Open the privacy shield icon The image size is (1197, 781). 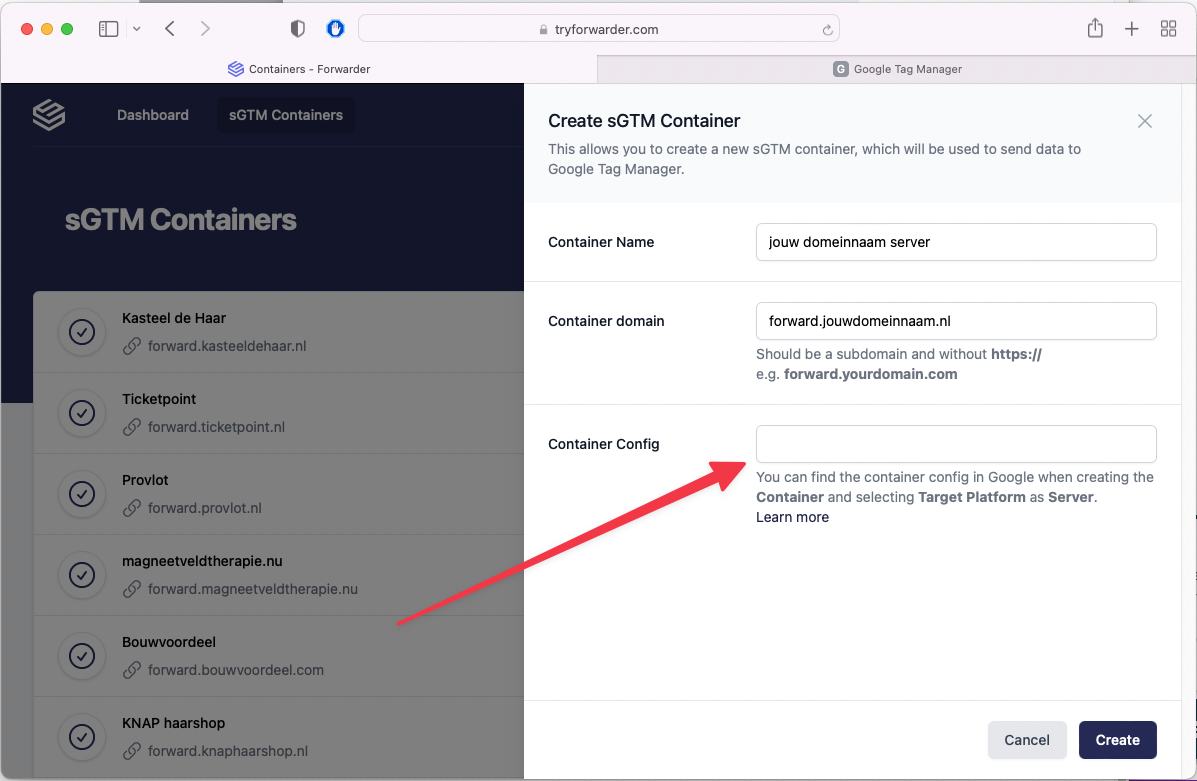click(x=297, y=29)
